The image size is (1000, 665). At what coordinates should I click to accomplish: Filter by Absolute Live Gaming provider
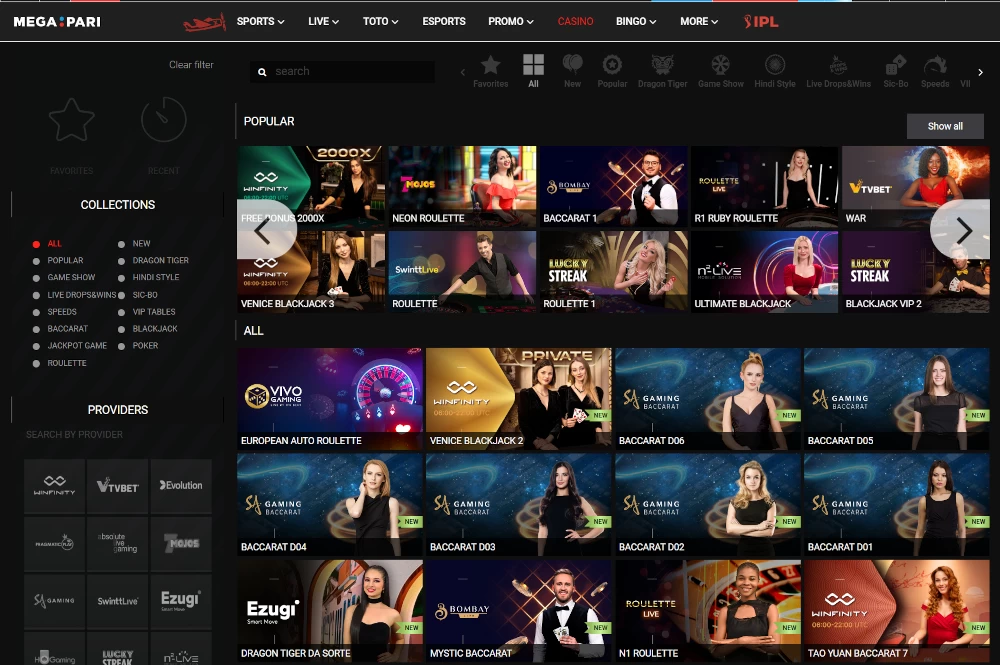[117, 543]
